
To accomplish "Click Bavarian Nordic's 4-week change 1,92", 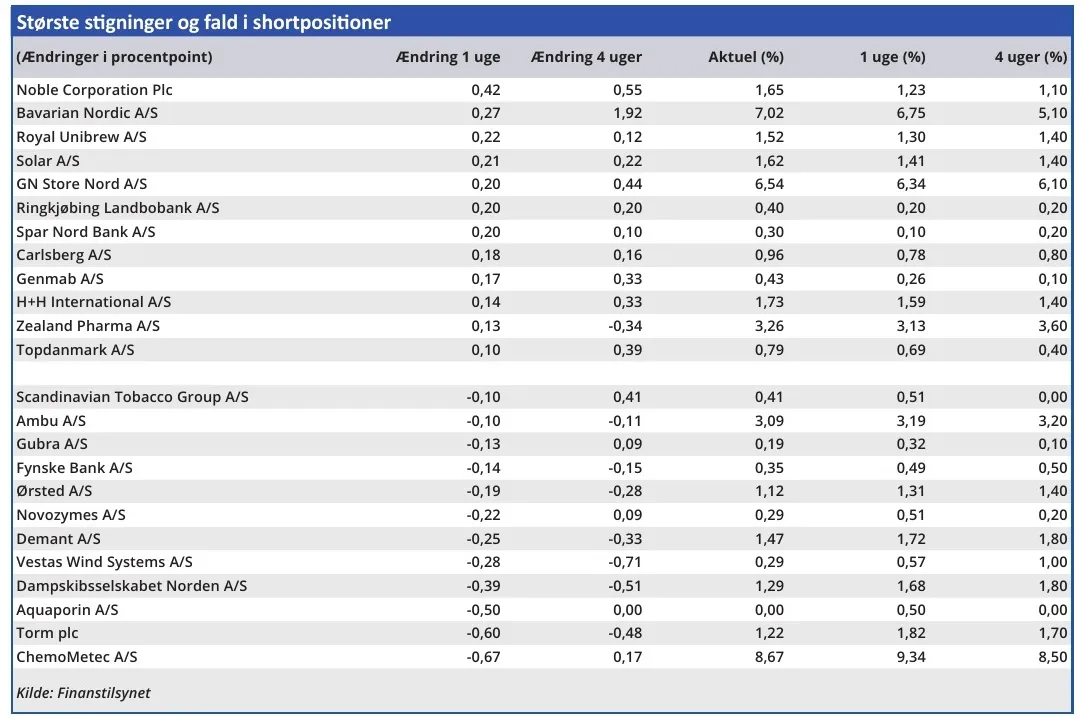I will 627,113.
